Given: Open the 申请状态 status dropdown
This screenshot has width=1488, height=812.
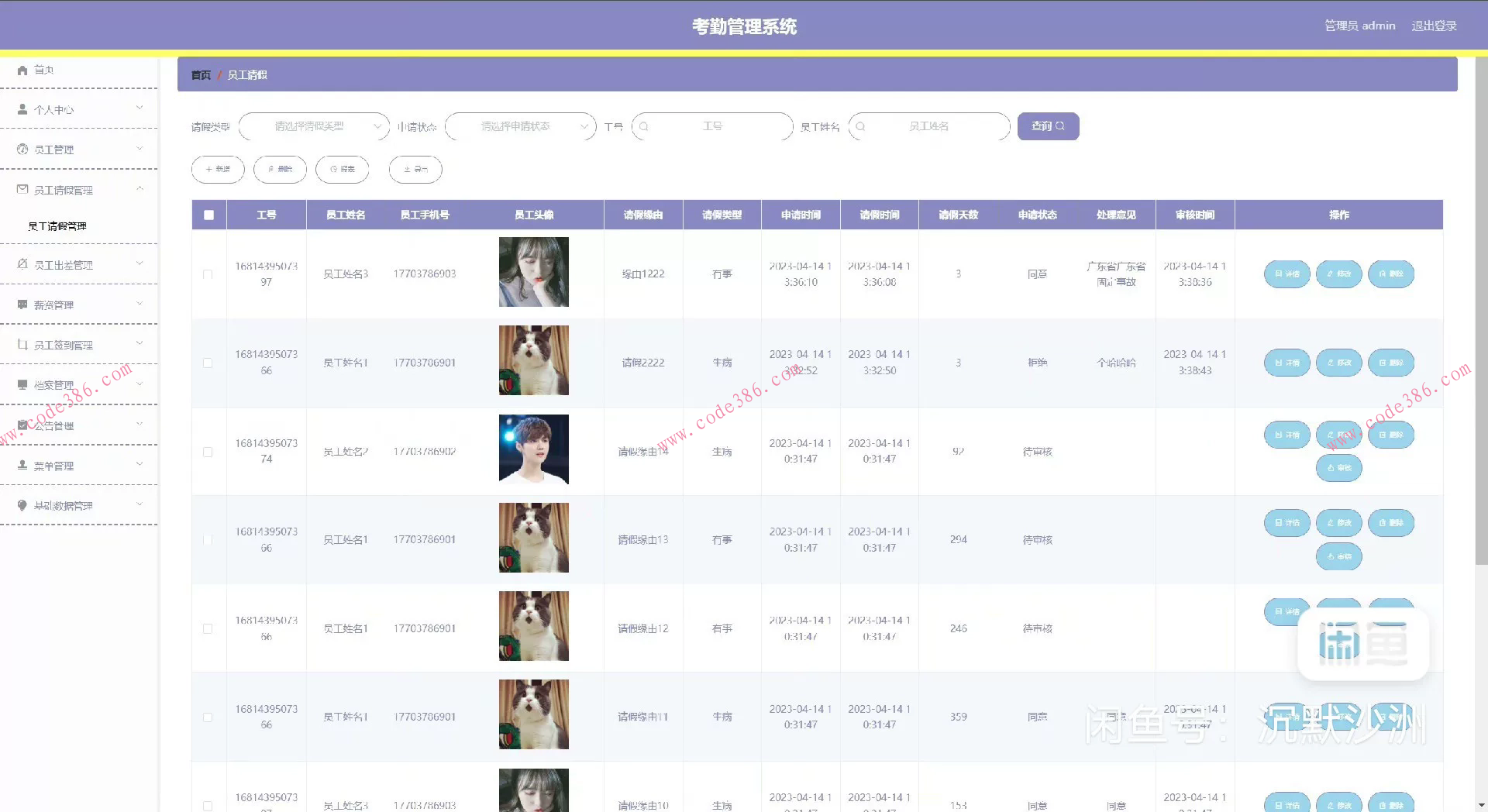Looking at the screenshot, I should coord(521,126).
